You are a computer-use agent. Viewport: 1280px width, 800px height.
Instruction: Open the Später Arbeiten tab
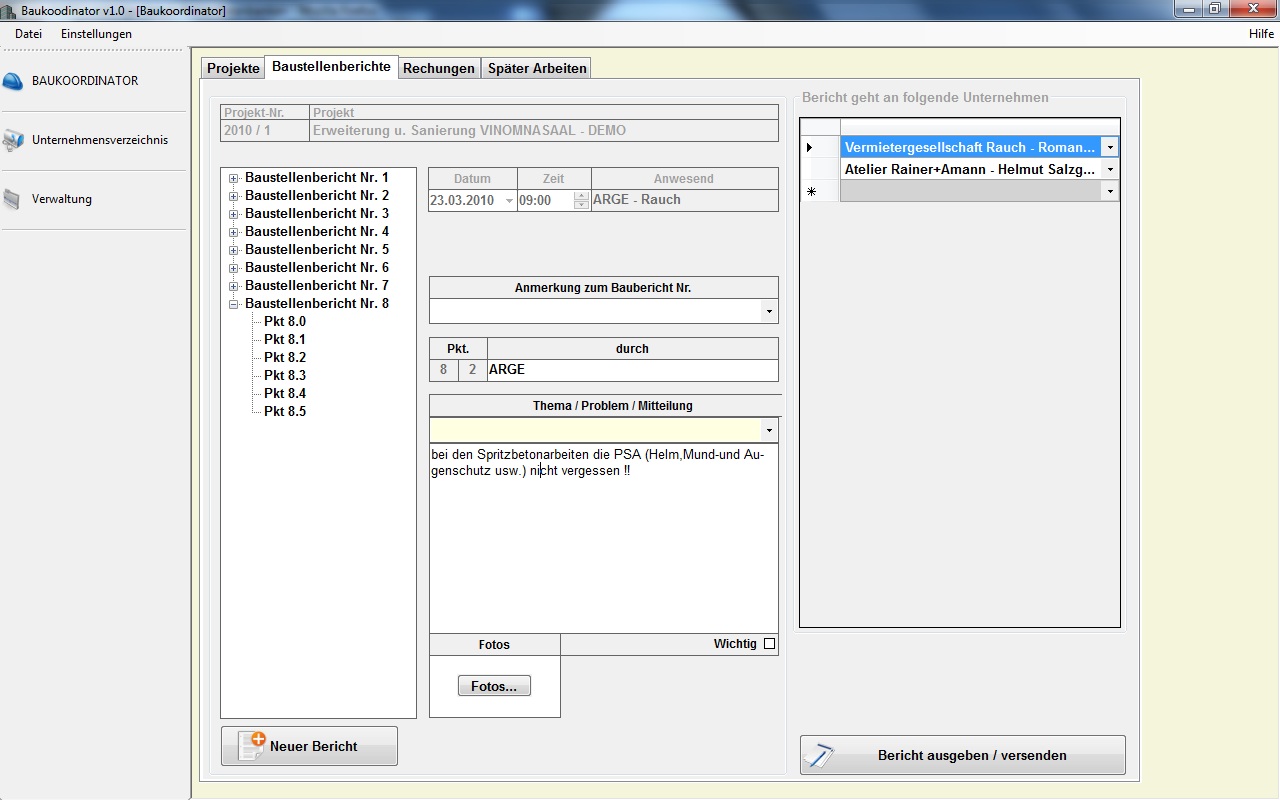point(537,69)
